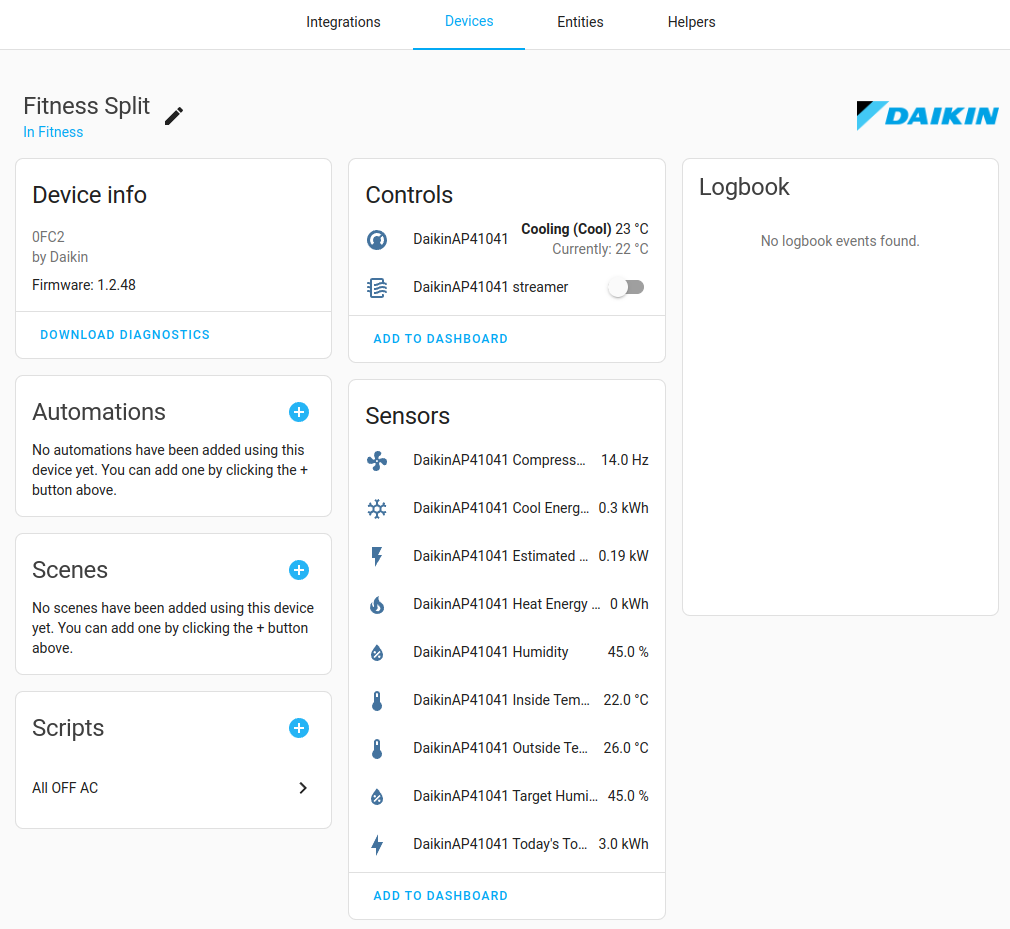Open DaikinAP41041 Compressor sensor row label

(499, 460)
